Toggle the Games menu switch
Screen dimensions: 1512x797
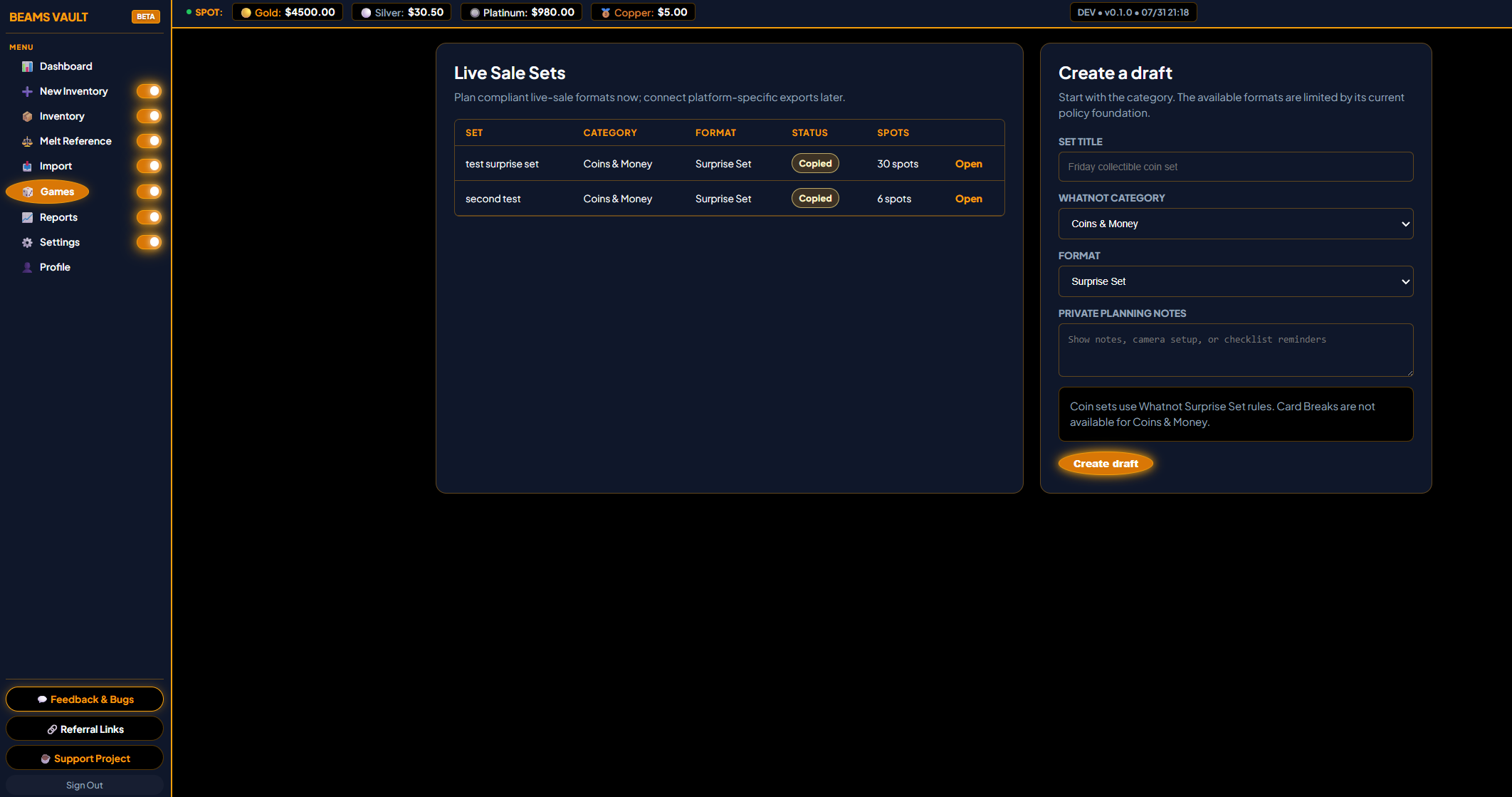pos(149,192)
